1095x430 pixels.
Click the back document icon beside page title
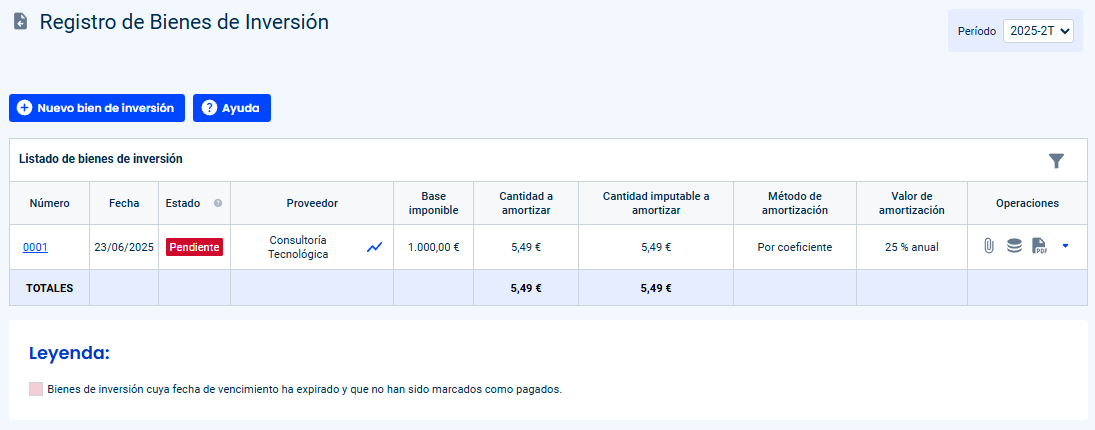click(21, 22)
